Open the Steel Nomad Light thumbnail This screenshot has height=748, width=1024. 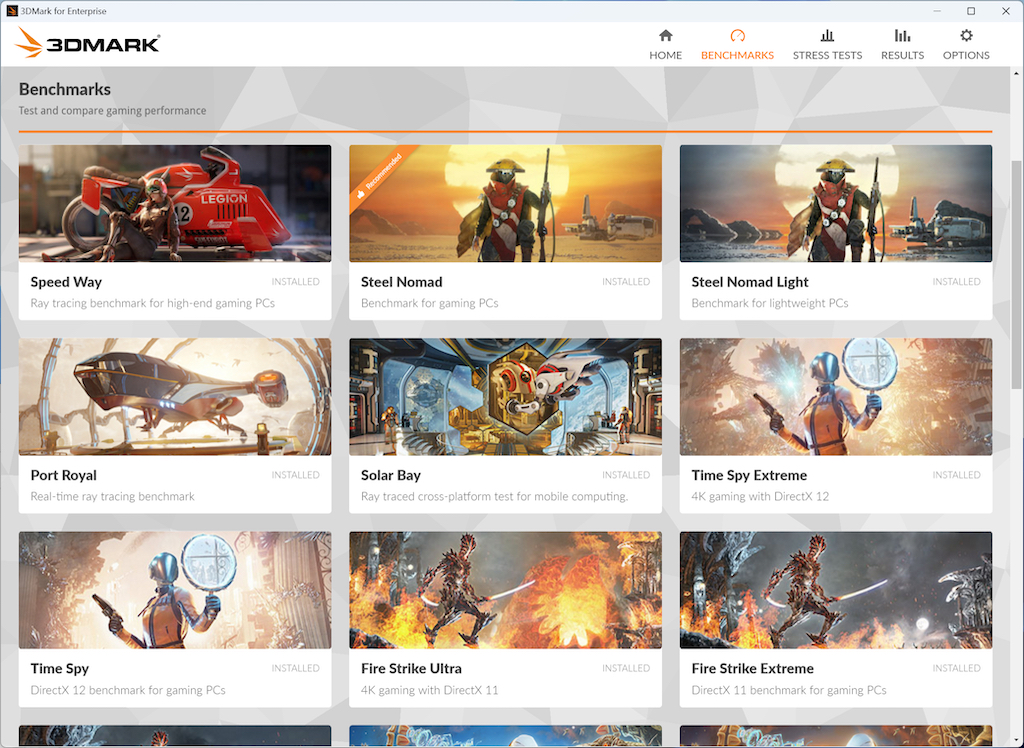(x=836, y=203)
